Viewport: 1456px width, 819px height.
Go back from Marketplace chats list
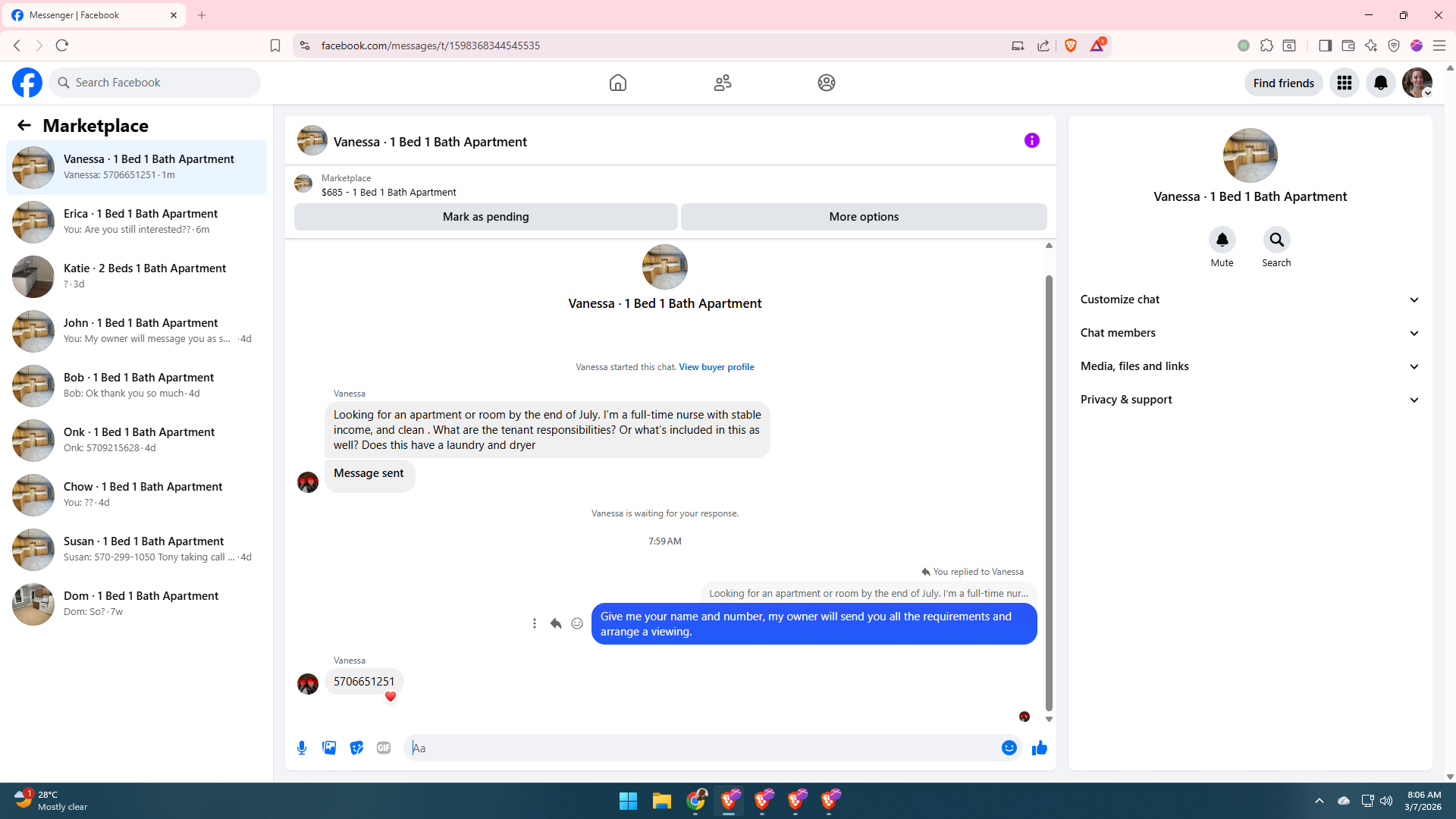click(24, 125)
